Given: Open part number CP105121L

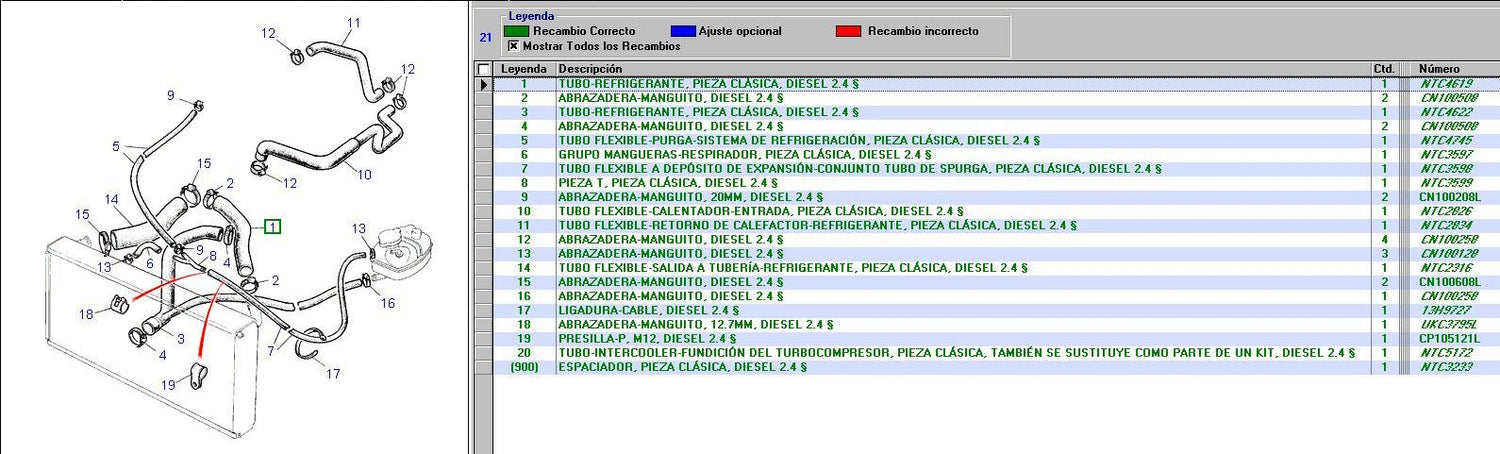Looking at the screenshot, I should point(1449,339).
